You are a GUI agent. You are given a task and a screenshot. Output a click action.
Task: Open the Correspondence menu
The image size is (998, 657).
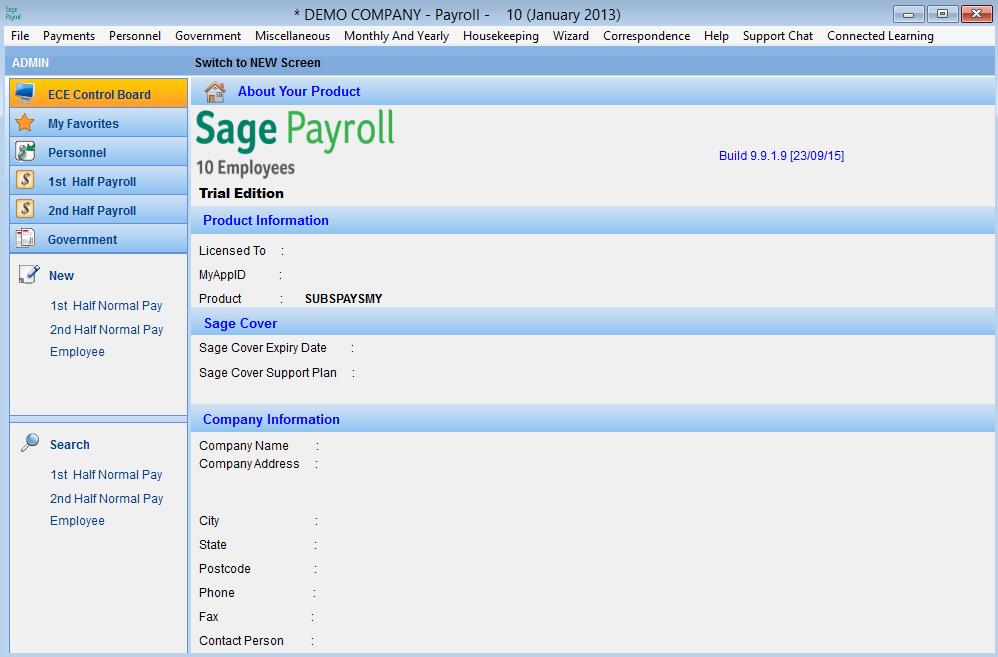pyautogui.click(x=647, y=36)
